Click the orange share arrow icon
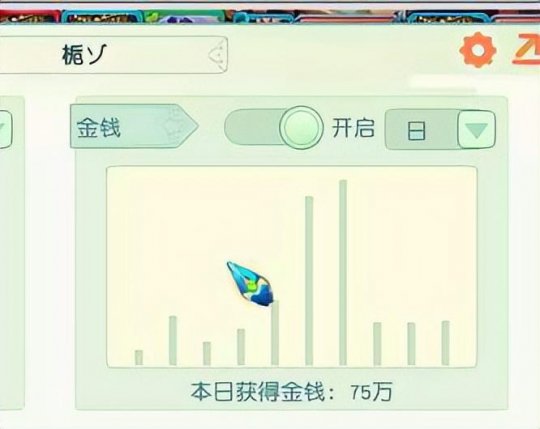Viewport: 540px width, 429px height. tap(527, 49)
